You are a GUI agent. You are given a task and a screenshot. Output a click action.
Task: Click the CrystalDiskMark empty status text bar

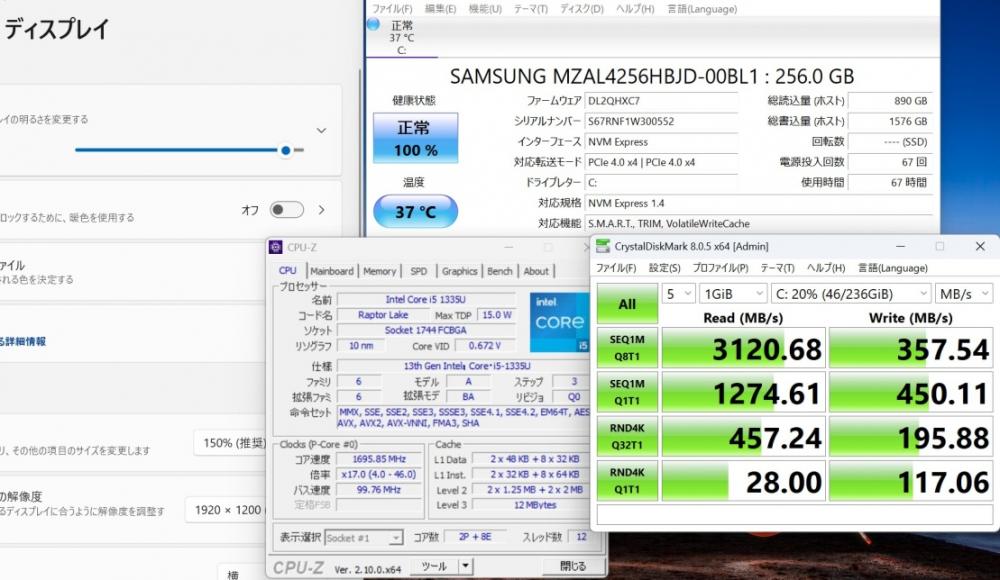795,515
